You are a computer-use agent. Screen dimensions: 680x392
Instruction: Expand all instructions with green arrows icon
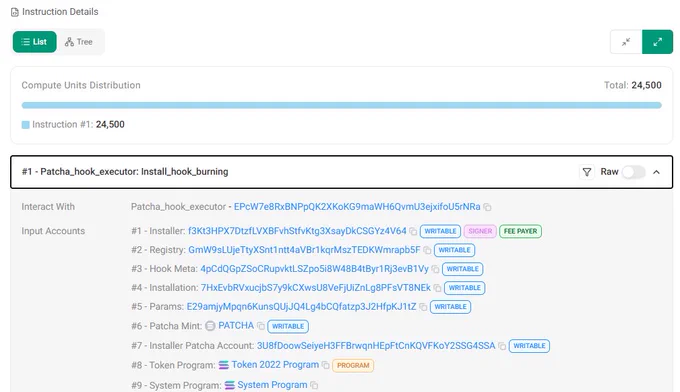click(657, 42)
